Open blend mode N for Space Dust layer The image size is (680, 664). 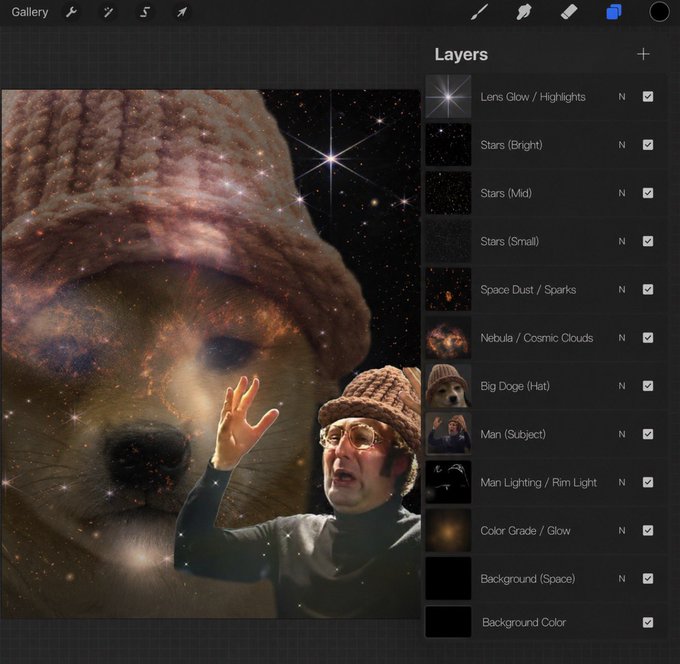622,289
